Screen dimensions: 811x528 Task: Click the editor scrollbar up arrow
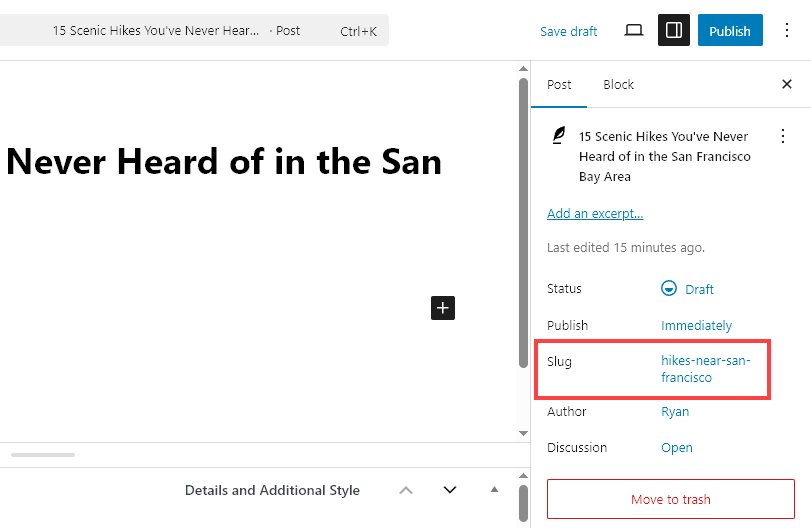coord(523,69)
